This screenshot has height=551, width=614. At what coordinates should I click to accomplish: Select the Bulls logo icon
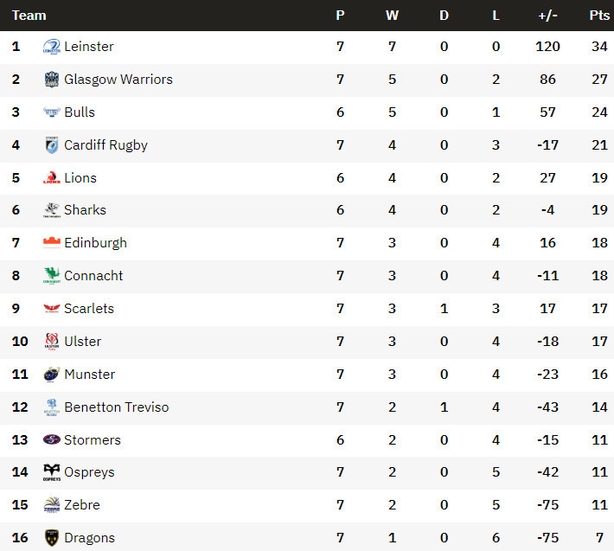pyautogui.click(x=52, y=112)
